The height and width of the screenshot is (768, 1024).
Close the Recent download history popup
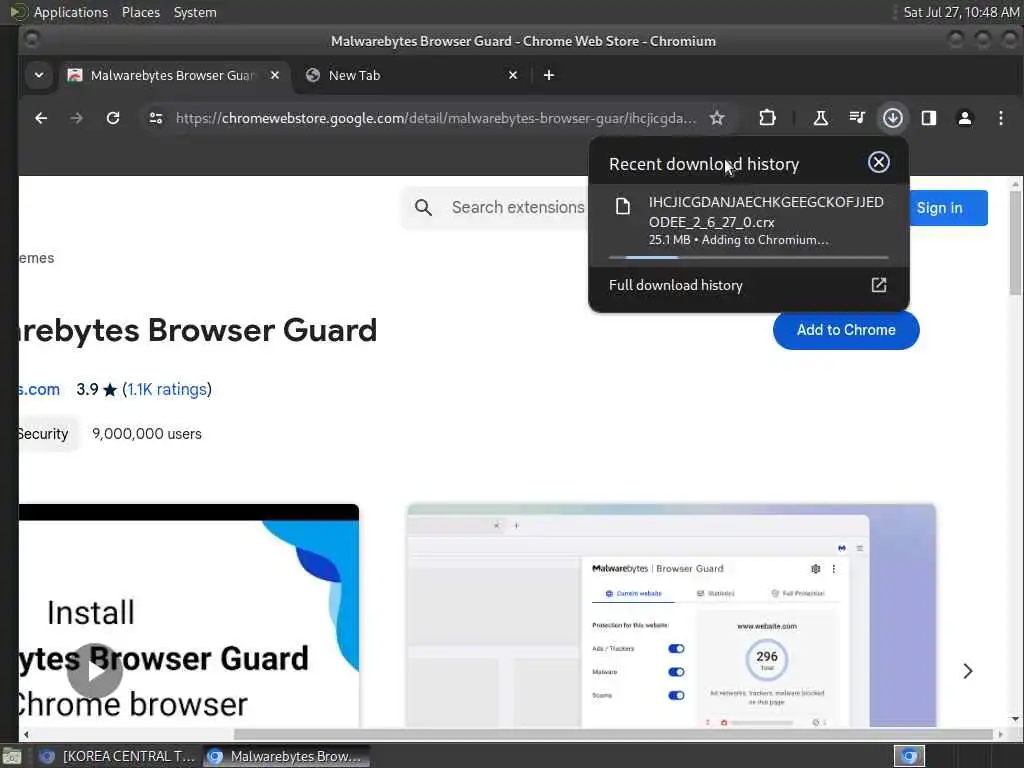point(878,162)
